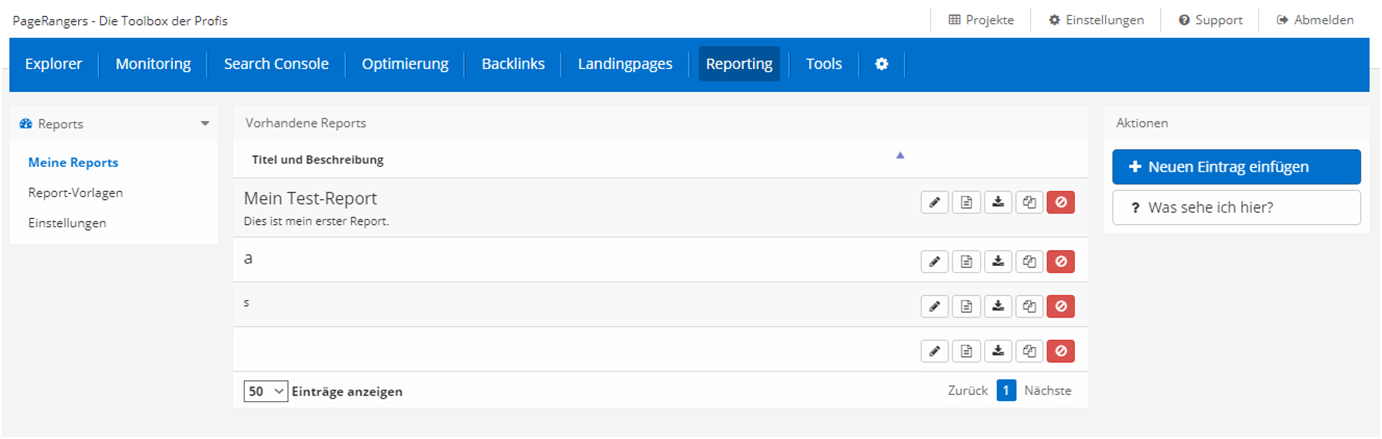Image resolution: width=1382 pixels, height=439 pixels.
Task: Download the Mein Test-Report report
Action: coord(997,202)
